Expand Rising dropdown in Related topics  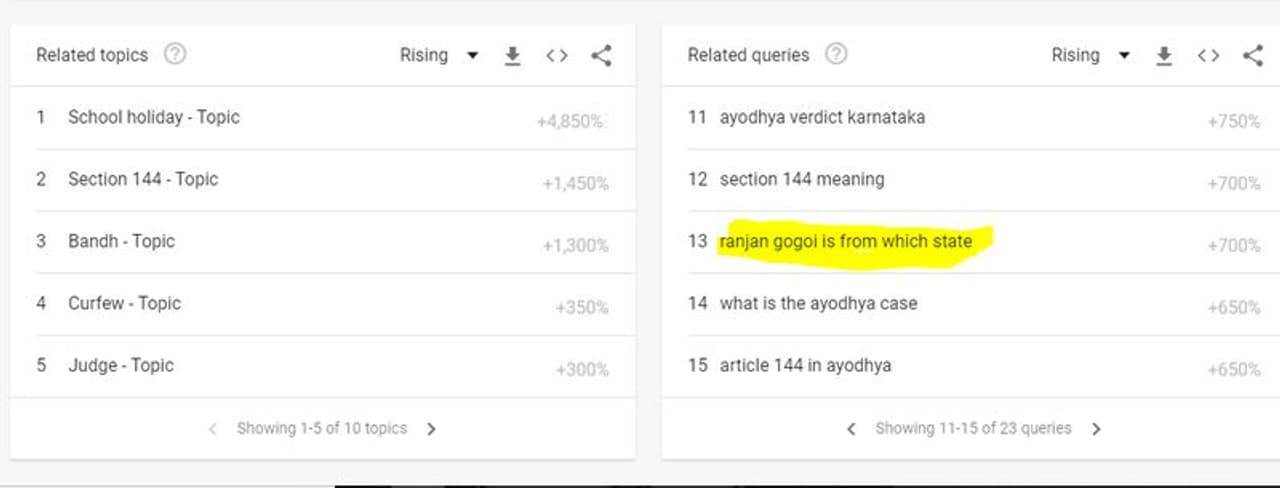439,56
